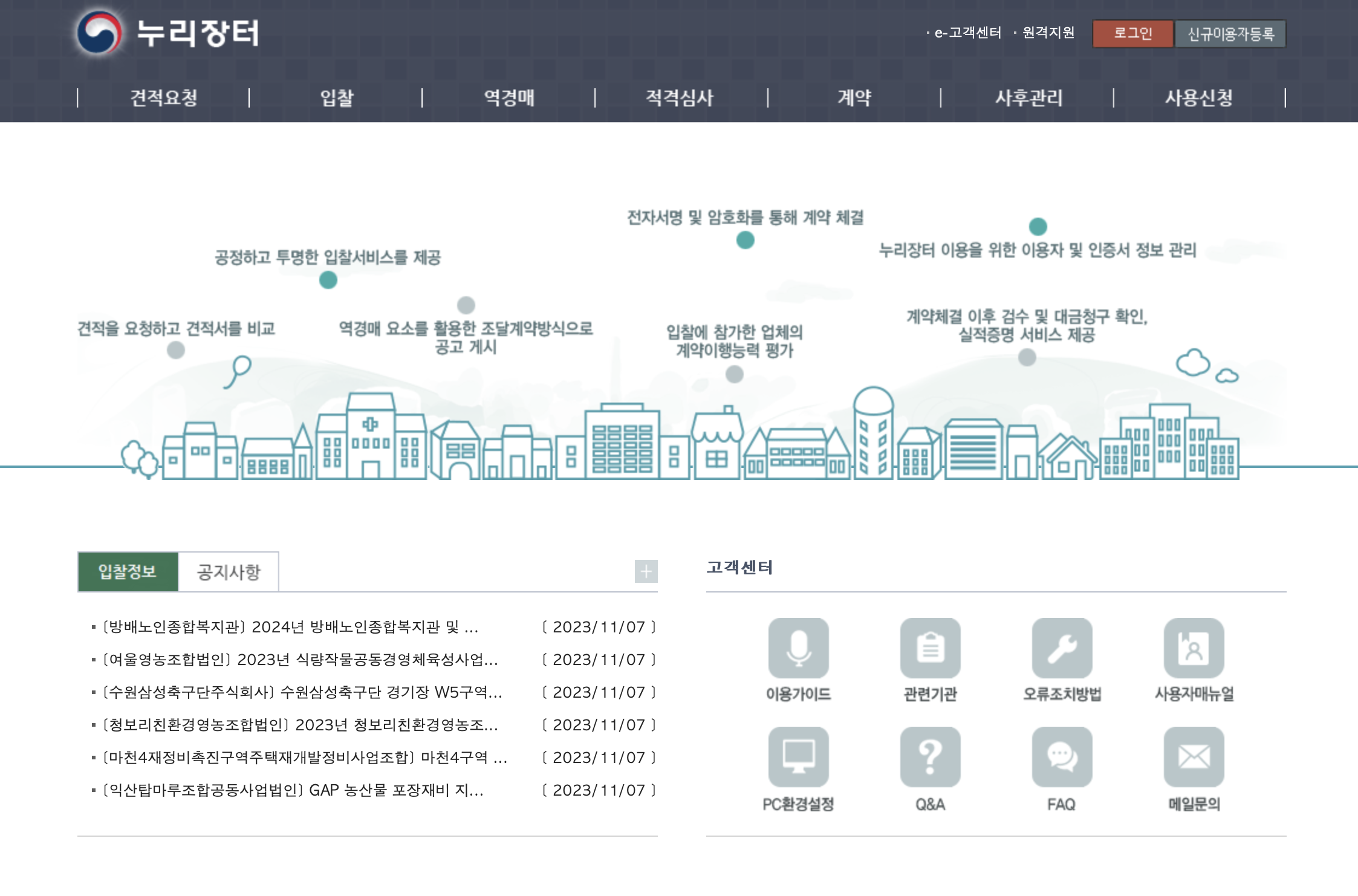Switch to the 공지사항 tab
This screenshot has height=896, width=1358.
(x=229, y=572)
